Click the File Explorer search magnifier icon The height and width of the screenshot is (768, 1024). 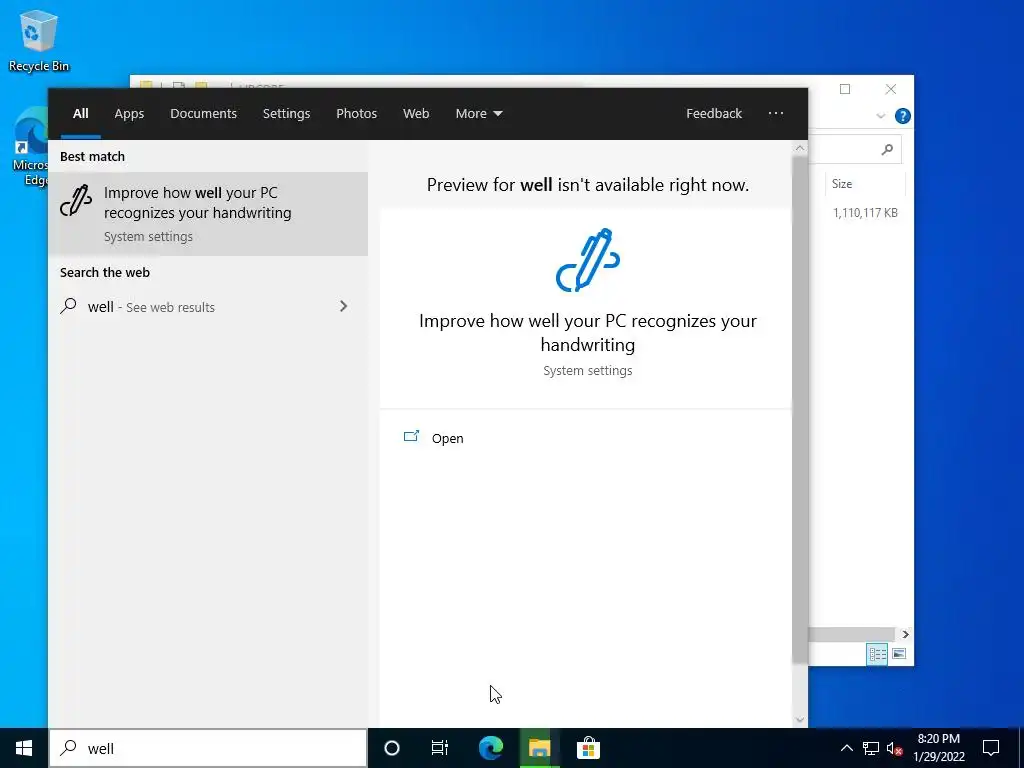[x=887, y=150]
